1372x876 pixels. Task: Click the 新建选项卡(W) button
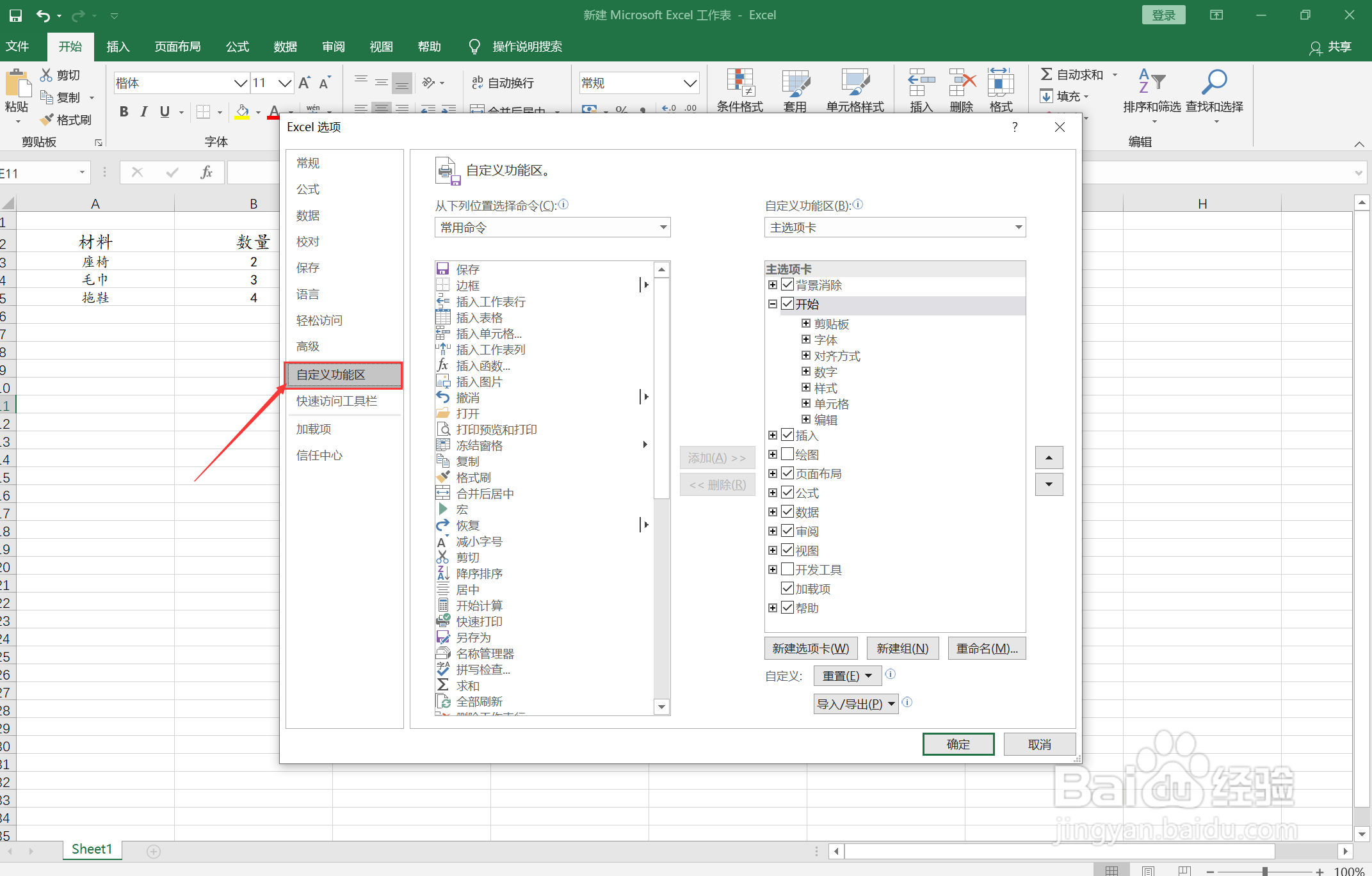(x=811, y=648)
